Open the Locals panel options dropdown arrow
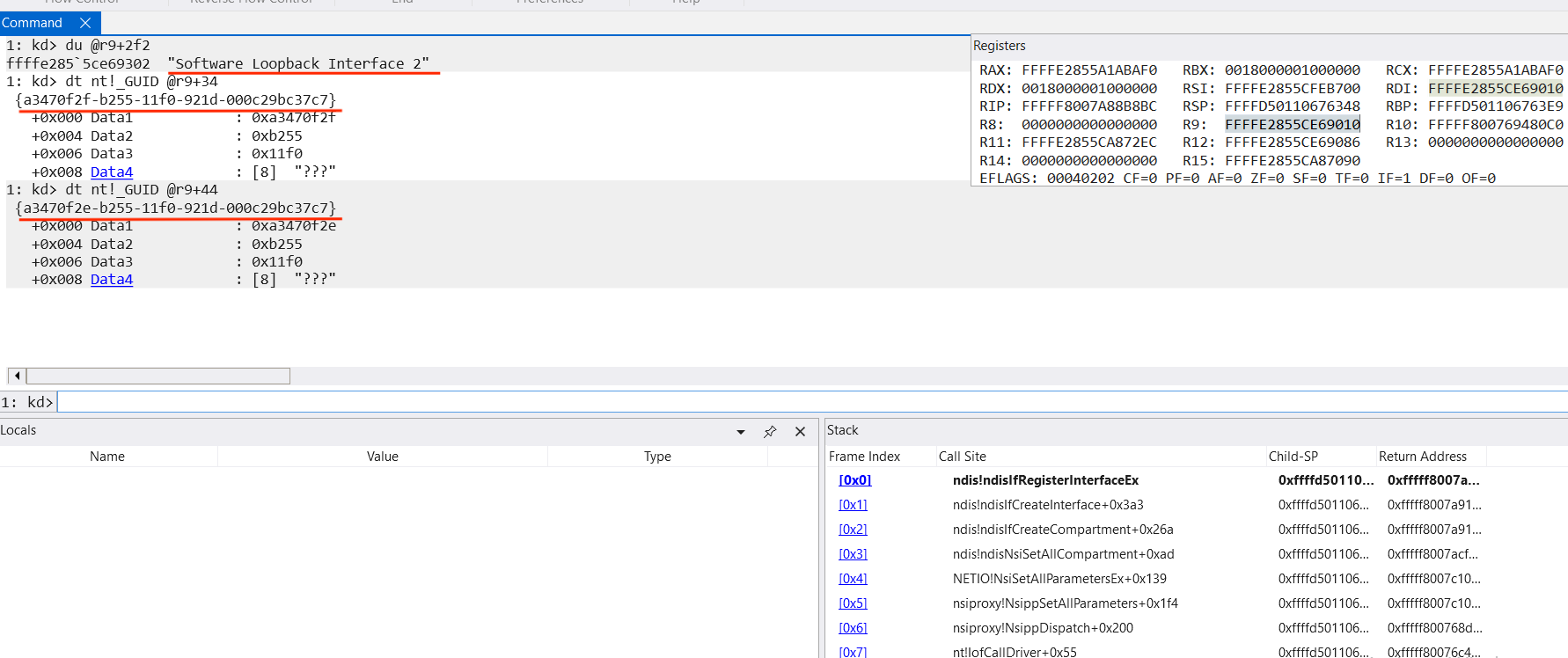This screenshot has height=658, width=1568. pos(741,432)
